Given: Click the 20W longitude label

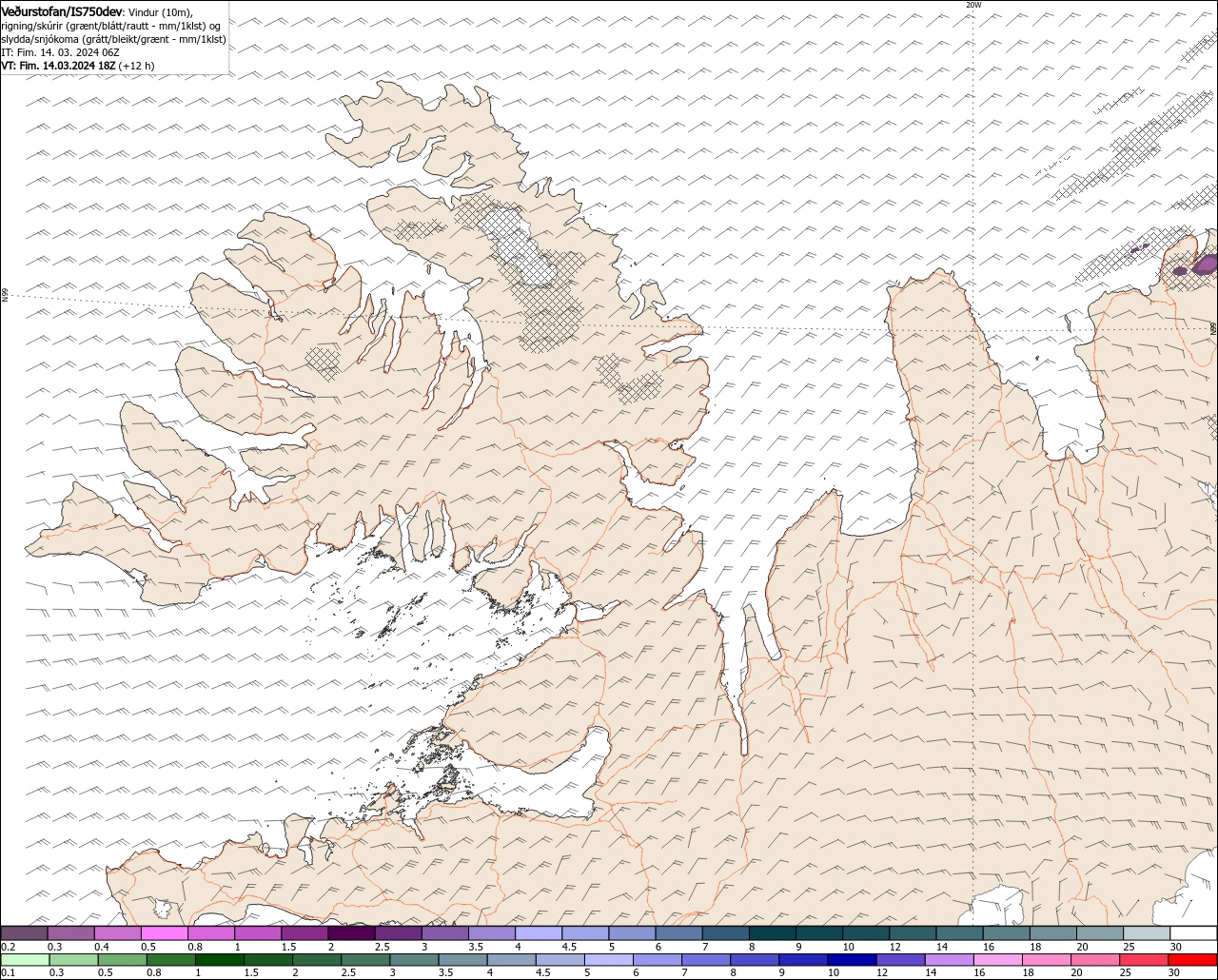Looking at the screenshot, I should tap(972, 5).
